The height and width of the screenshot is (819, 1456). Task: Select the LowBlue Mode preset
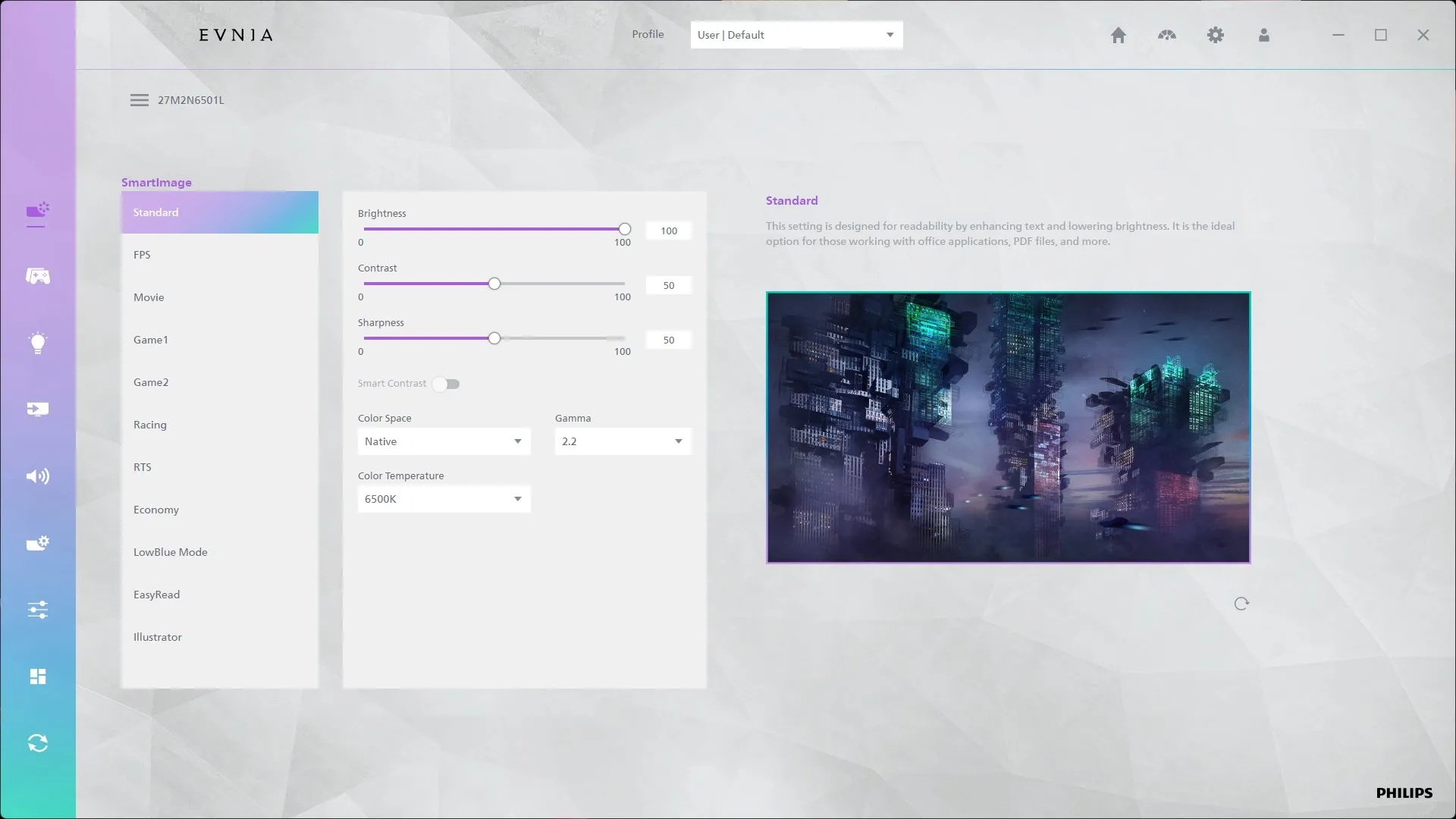[171, 552]
